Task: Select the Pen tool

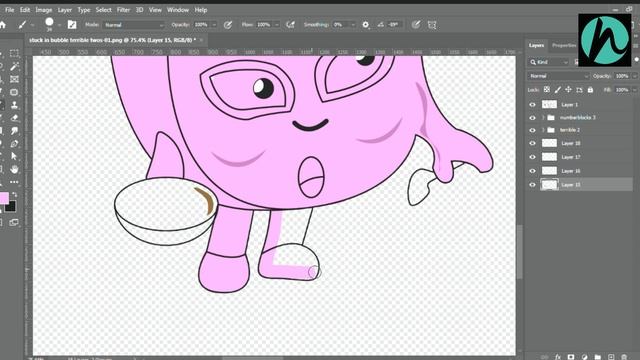Action: [x=14, y=144]
